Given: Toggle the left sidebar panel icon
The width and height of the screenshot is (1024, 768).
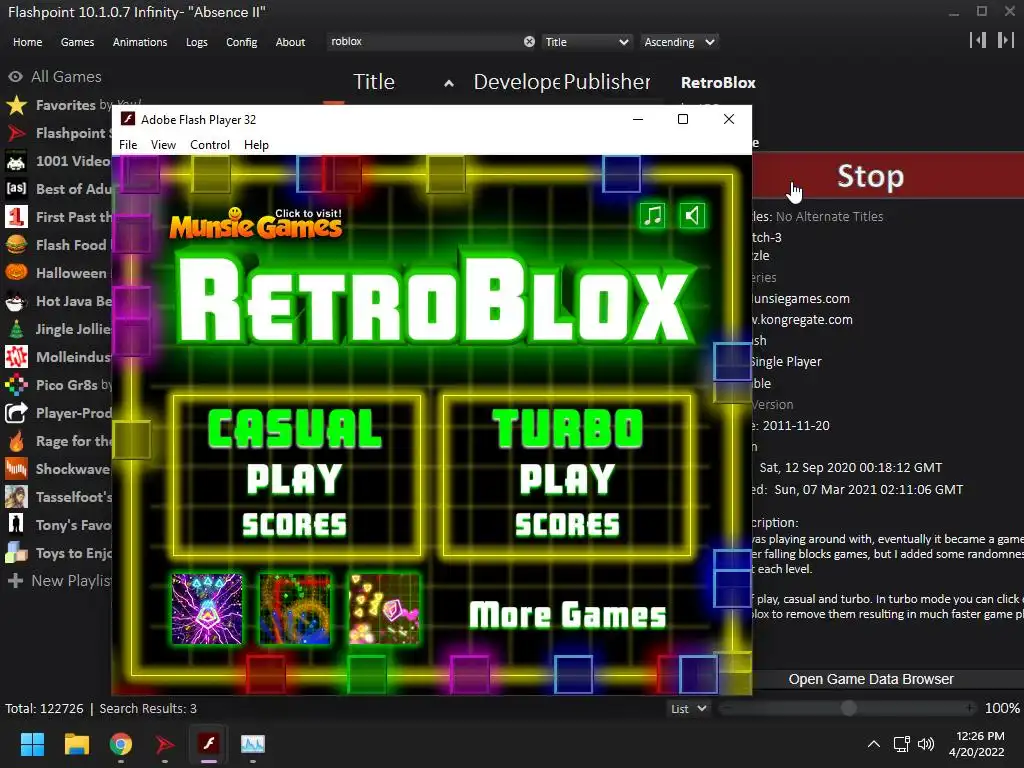Looking at the screenshot, I should [978, 40].
